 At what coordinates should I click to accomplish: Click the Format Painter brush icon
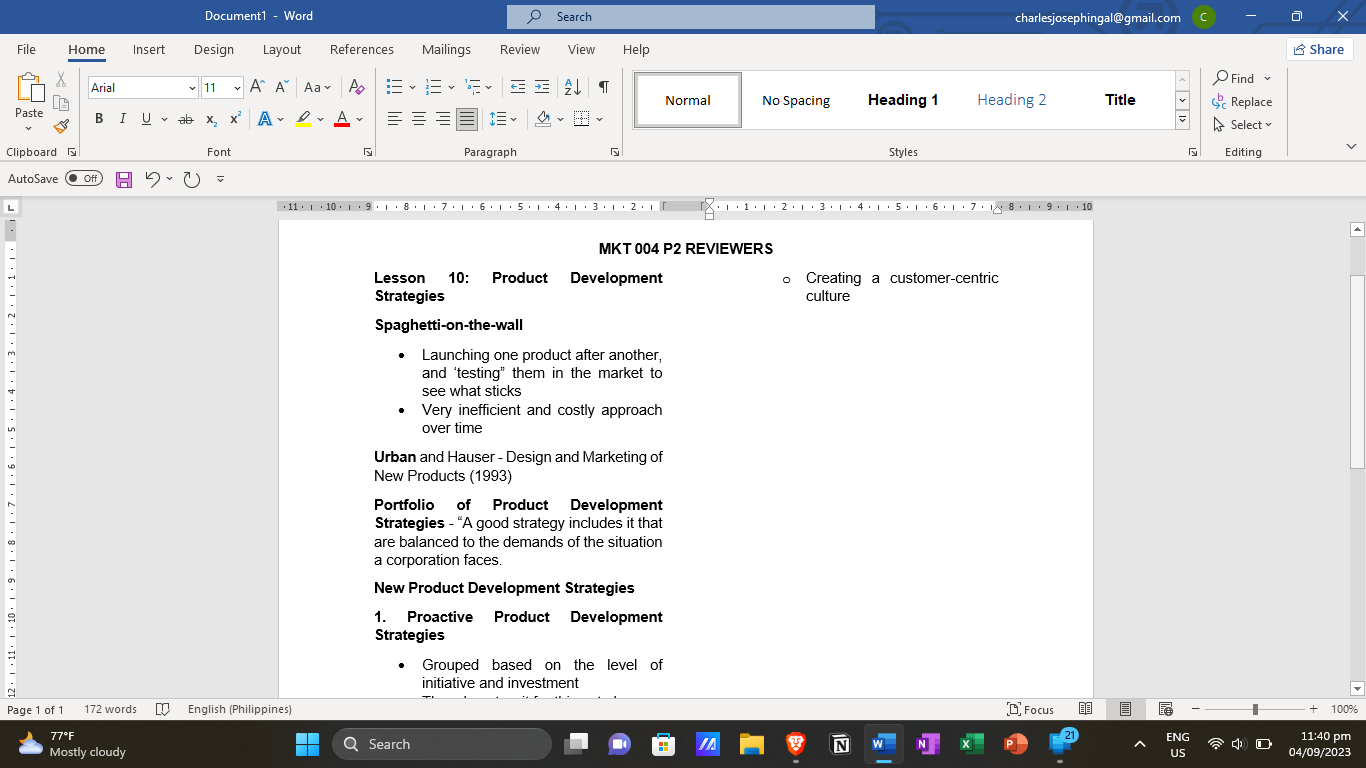pos(61,127)
